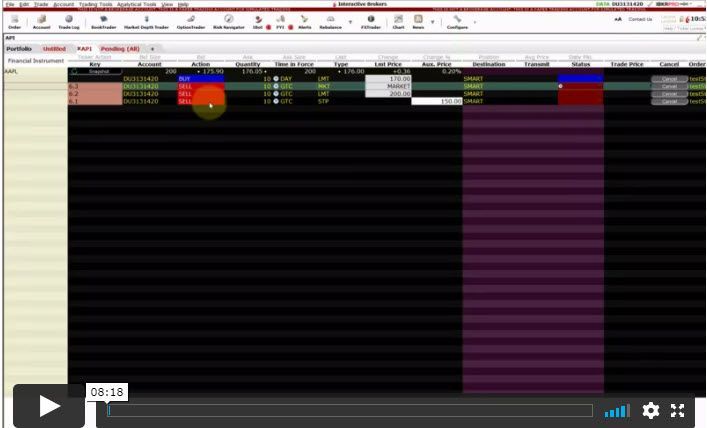Open the Help menu
Viewport: 707px width, 428px height.
(x=183, y=4)
